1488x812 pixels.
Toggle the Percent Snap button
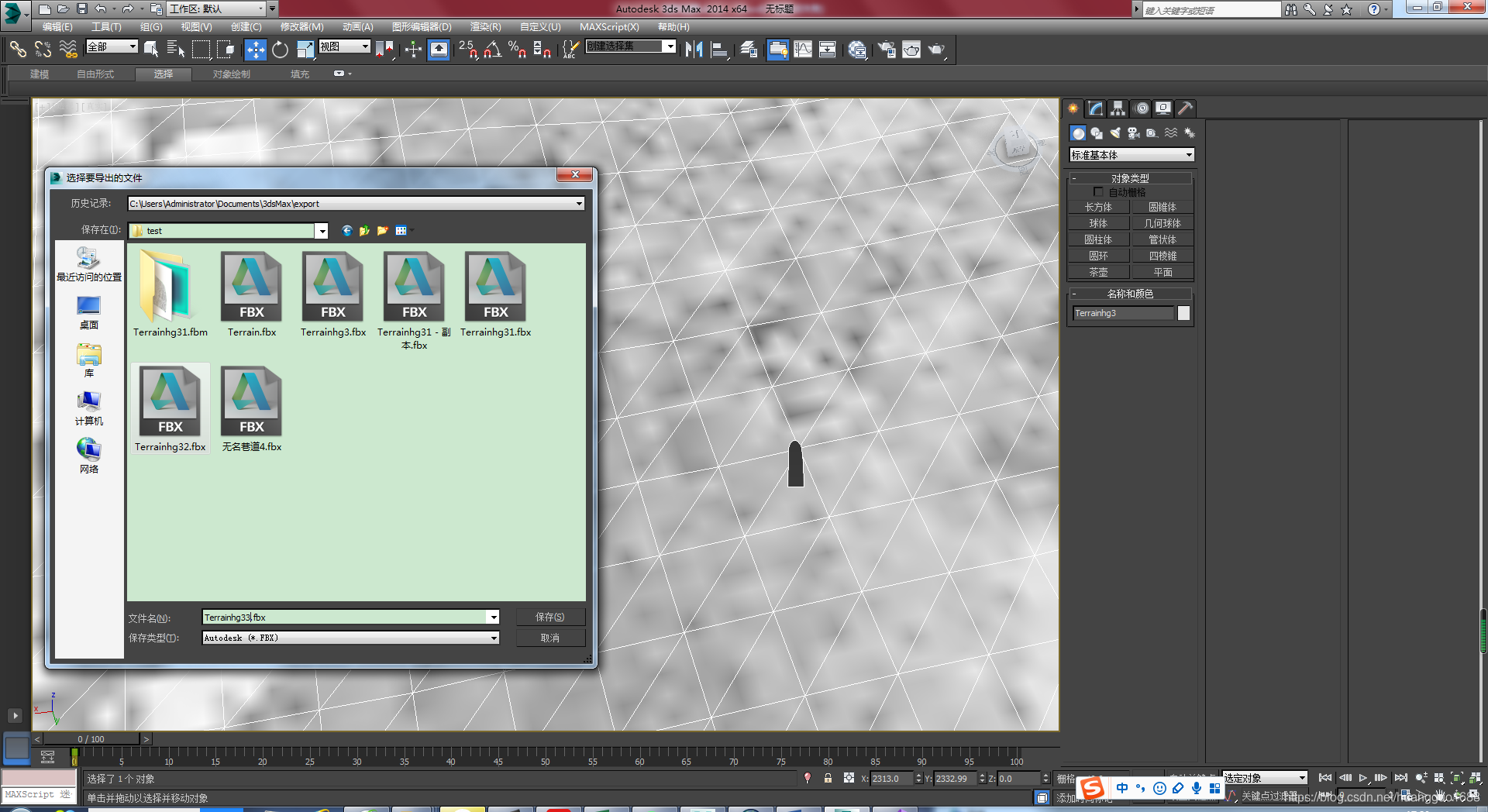point(517,50)
